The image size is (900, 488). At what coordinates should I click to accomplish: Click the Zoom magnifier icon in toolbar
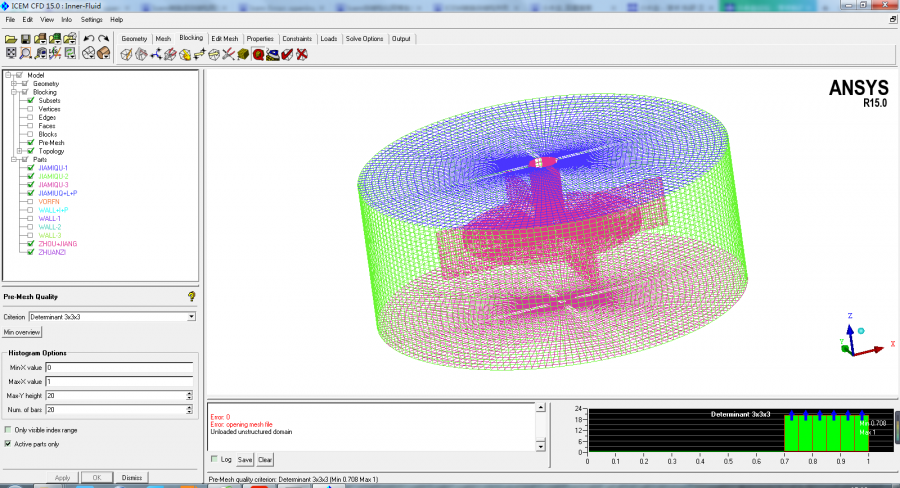point(26,53)
